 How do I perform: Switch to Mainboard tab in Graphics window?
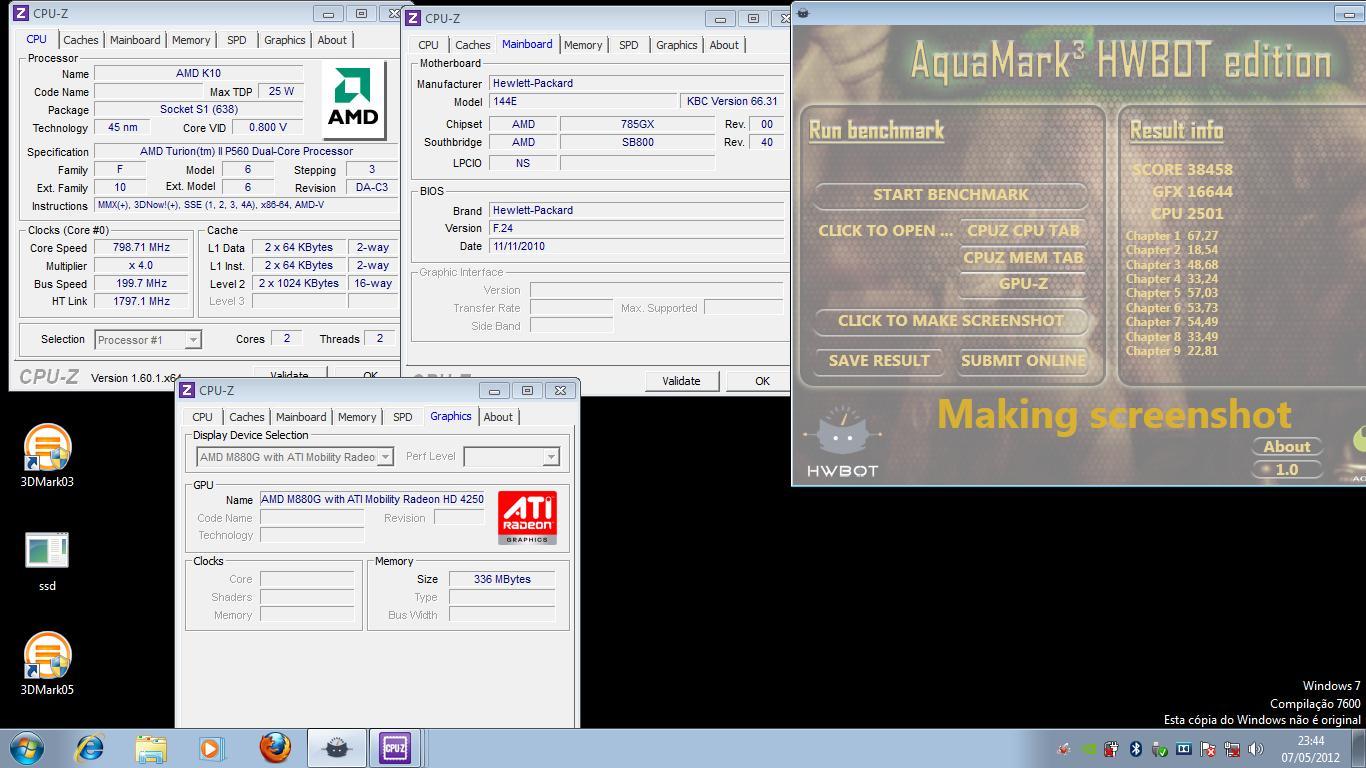(301, 417)
